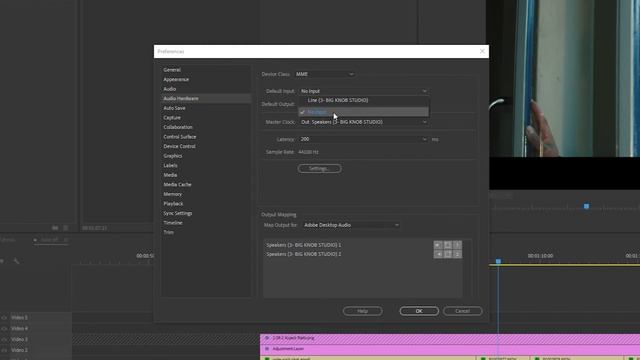
Task: Cancel the Preferences dialog
Action: pos(462,311)
